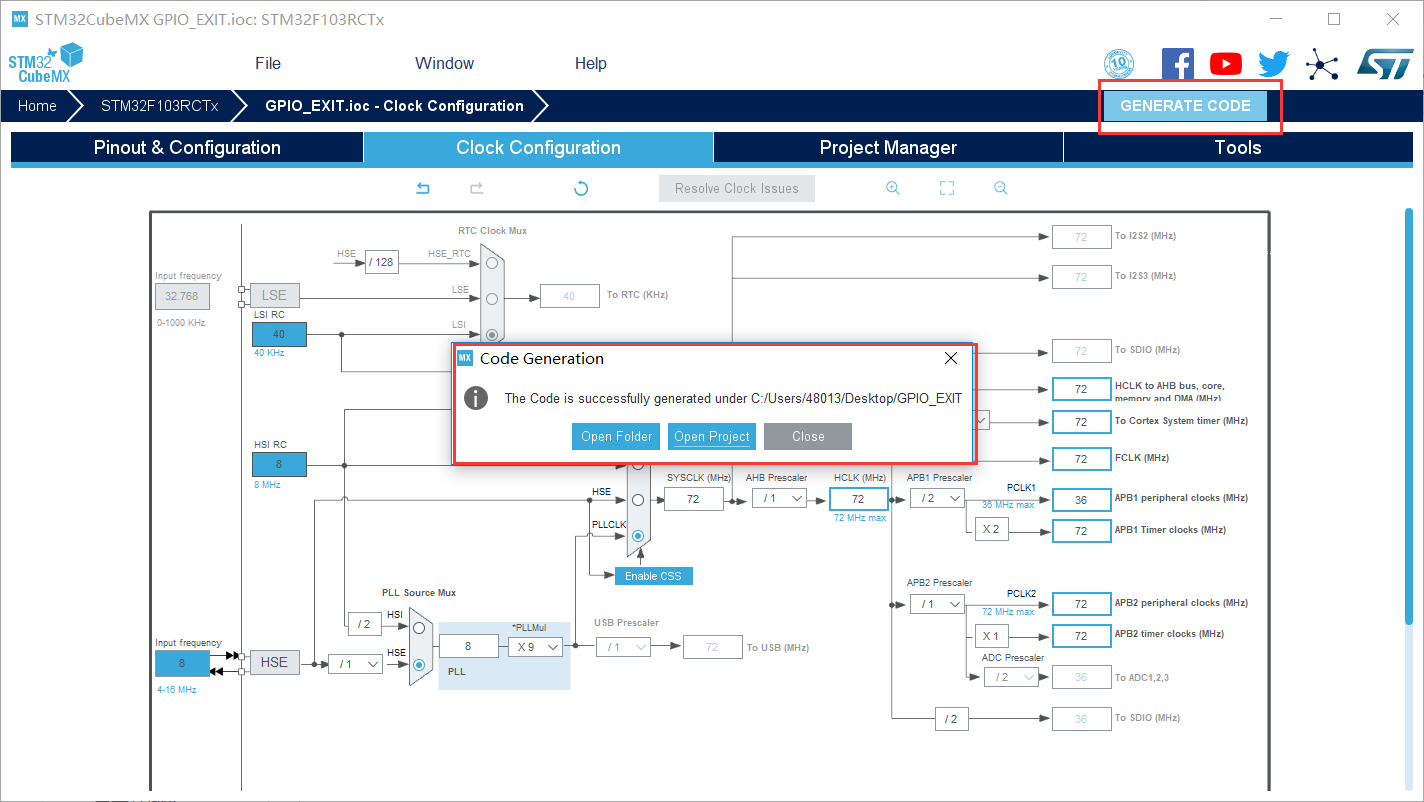This screenshot has height=802, width=1424.
Task: Click the Redo arrow icon
Action: tap(477, 188)
